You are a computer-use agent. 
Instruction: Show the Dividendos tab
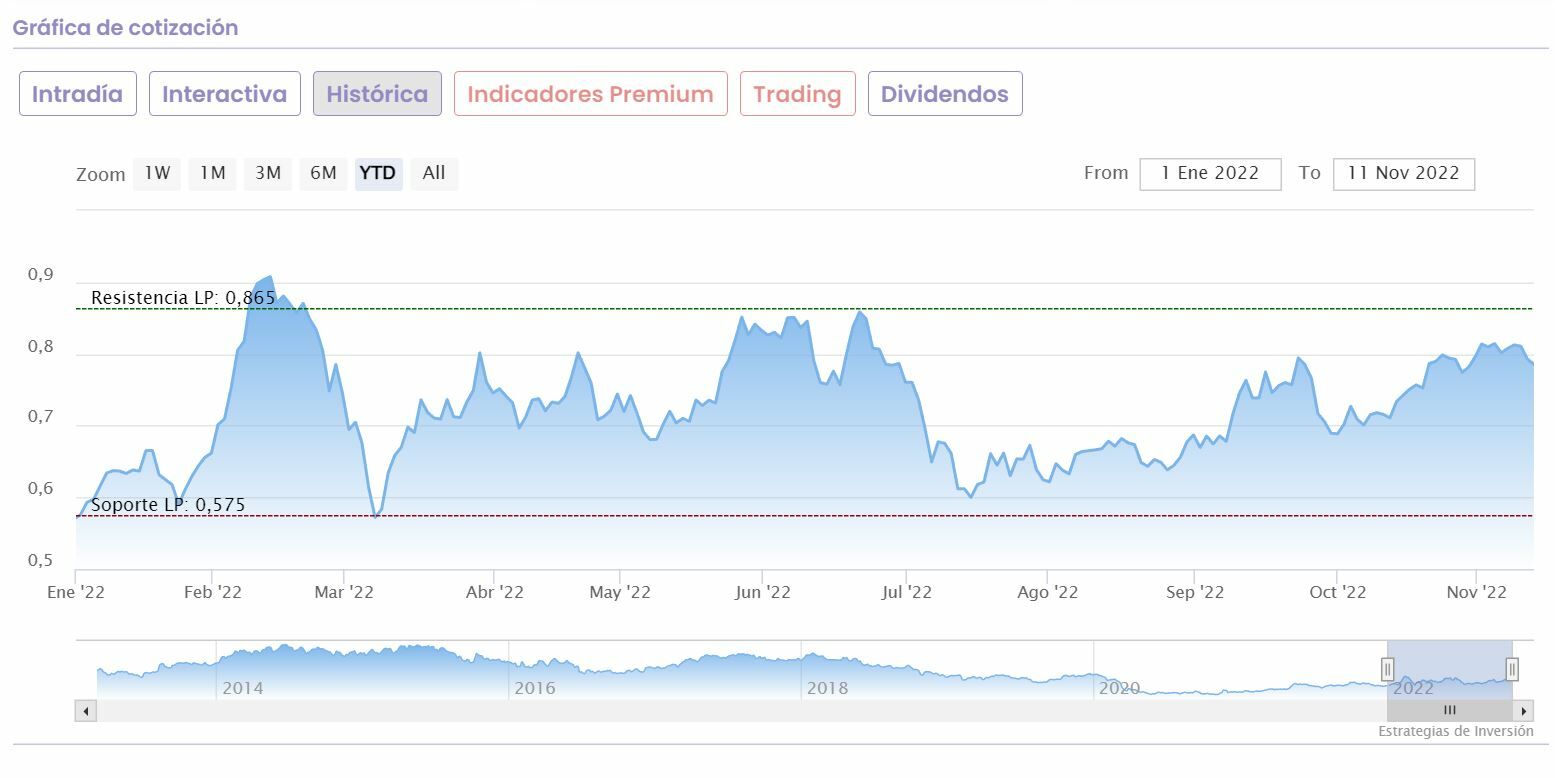point(944,94)
